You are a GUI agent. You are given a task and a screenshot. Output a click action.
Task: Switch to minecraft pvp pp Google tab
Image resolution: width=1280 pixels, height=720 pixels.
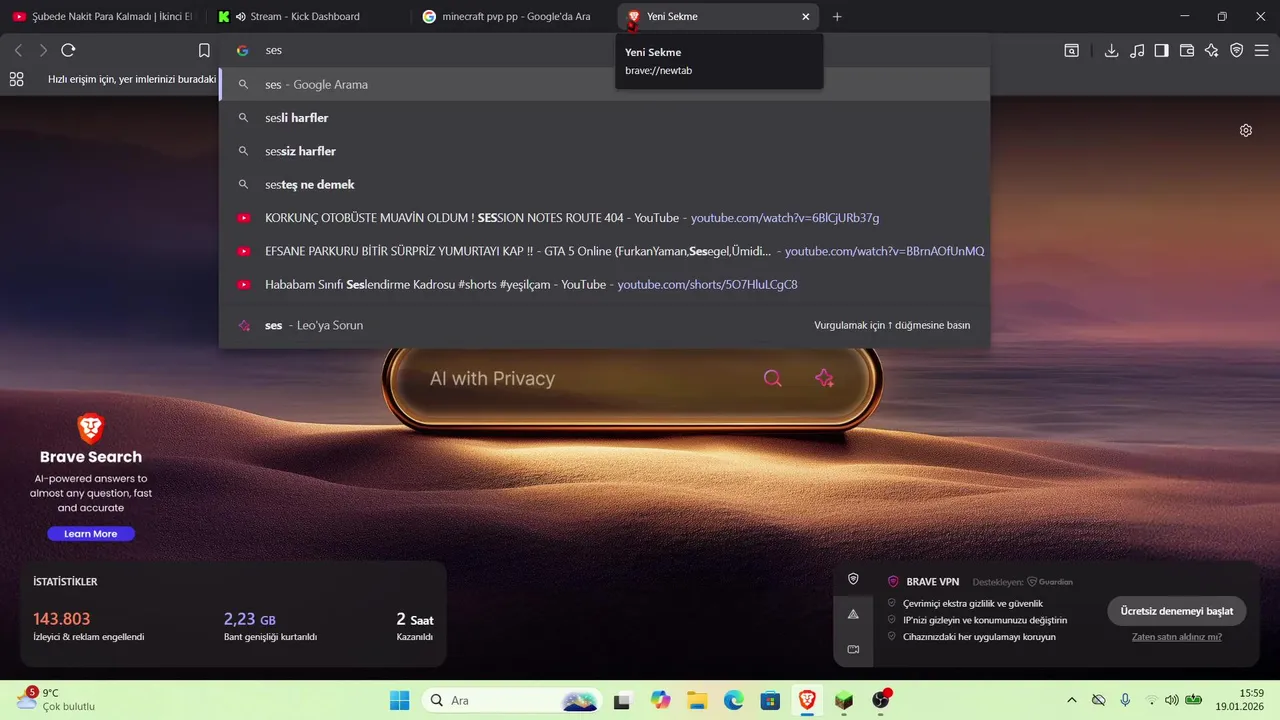pyautogui.click(x=513, y=16)
